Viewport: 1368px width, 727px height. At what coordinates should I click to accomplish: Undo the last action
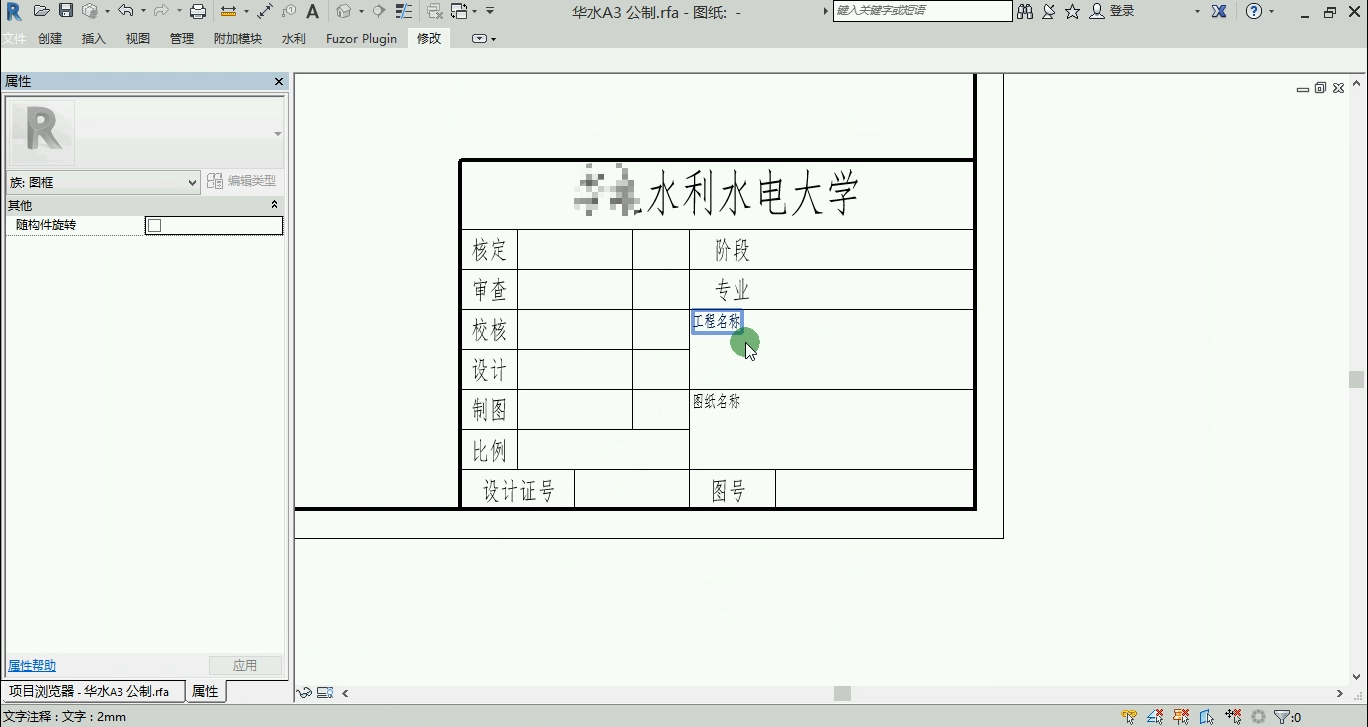[x=125, y=11]
